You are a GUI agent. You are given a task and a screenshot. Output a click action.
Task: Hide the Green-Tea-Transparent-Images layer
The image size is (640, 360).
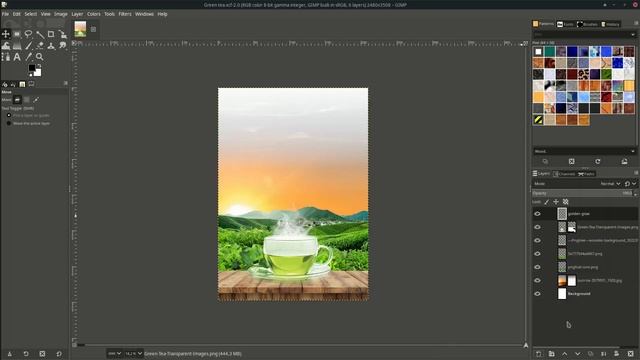pyautogui.click(x=537, y=227)
